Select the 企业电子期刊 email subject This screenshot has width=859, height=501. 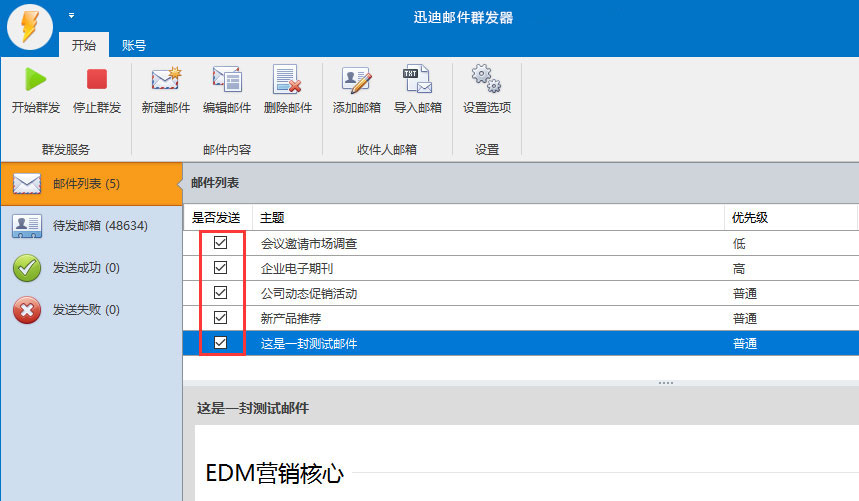297,269
